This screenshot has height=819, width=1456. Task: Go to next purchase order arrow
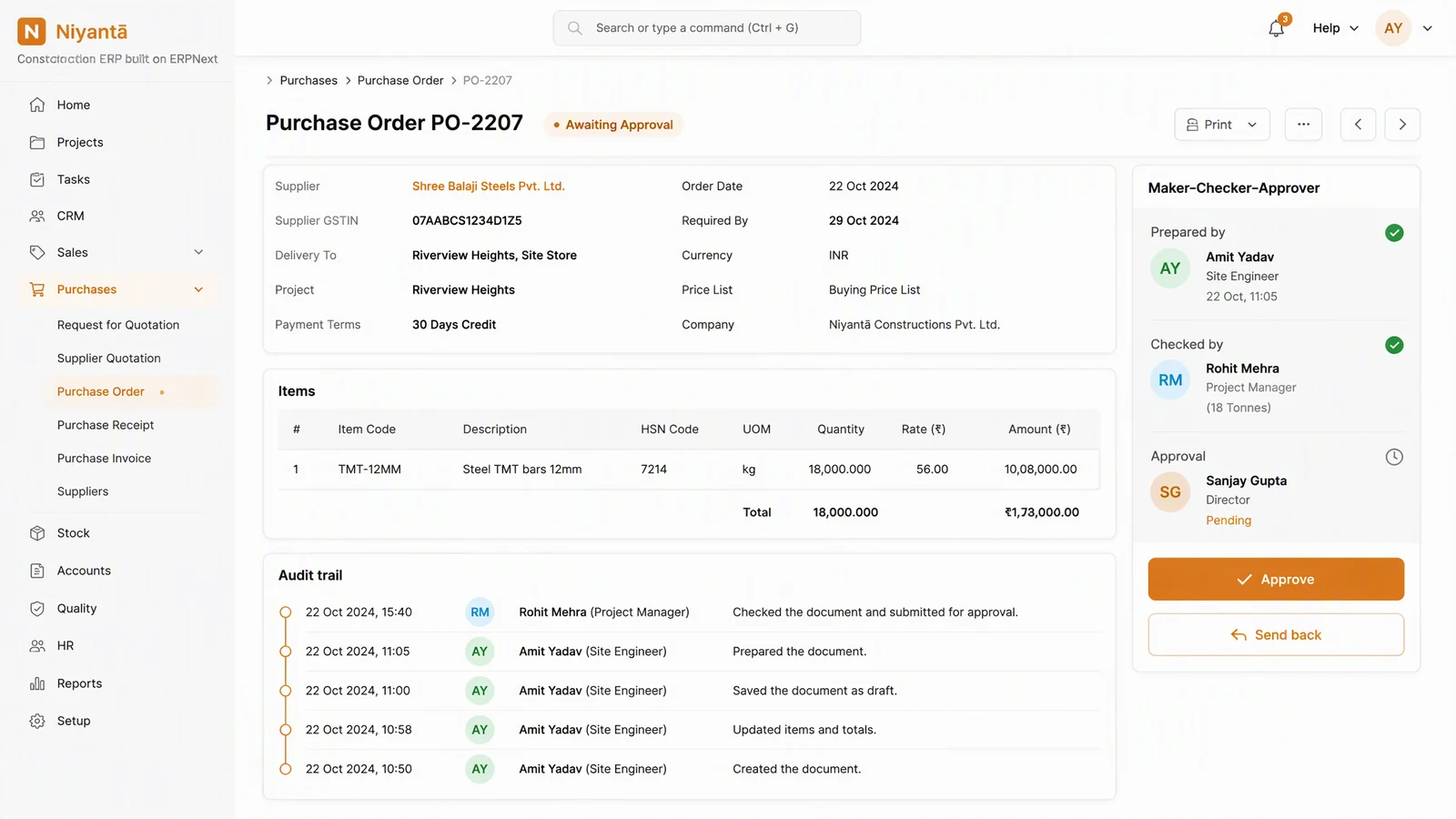click(1402, 125)
